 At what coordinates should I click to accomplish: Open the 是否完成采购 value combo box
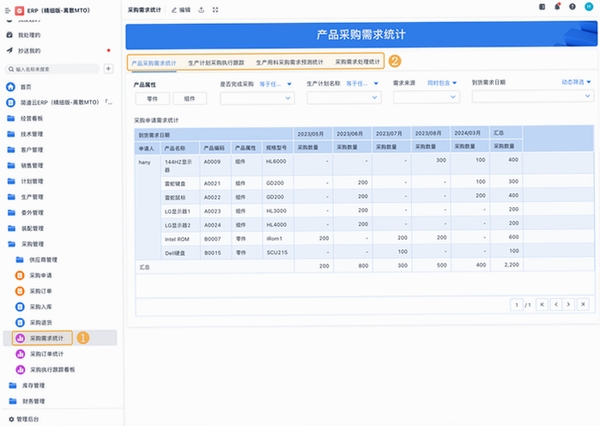[x=257, y=98]
